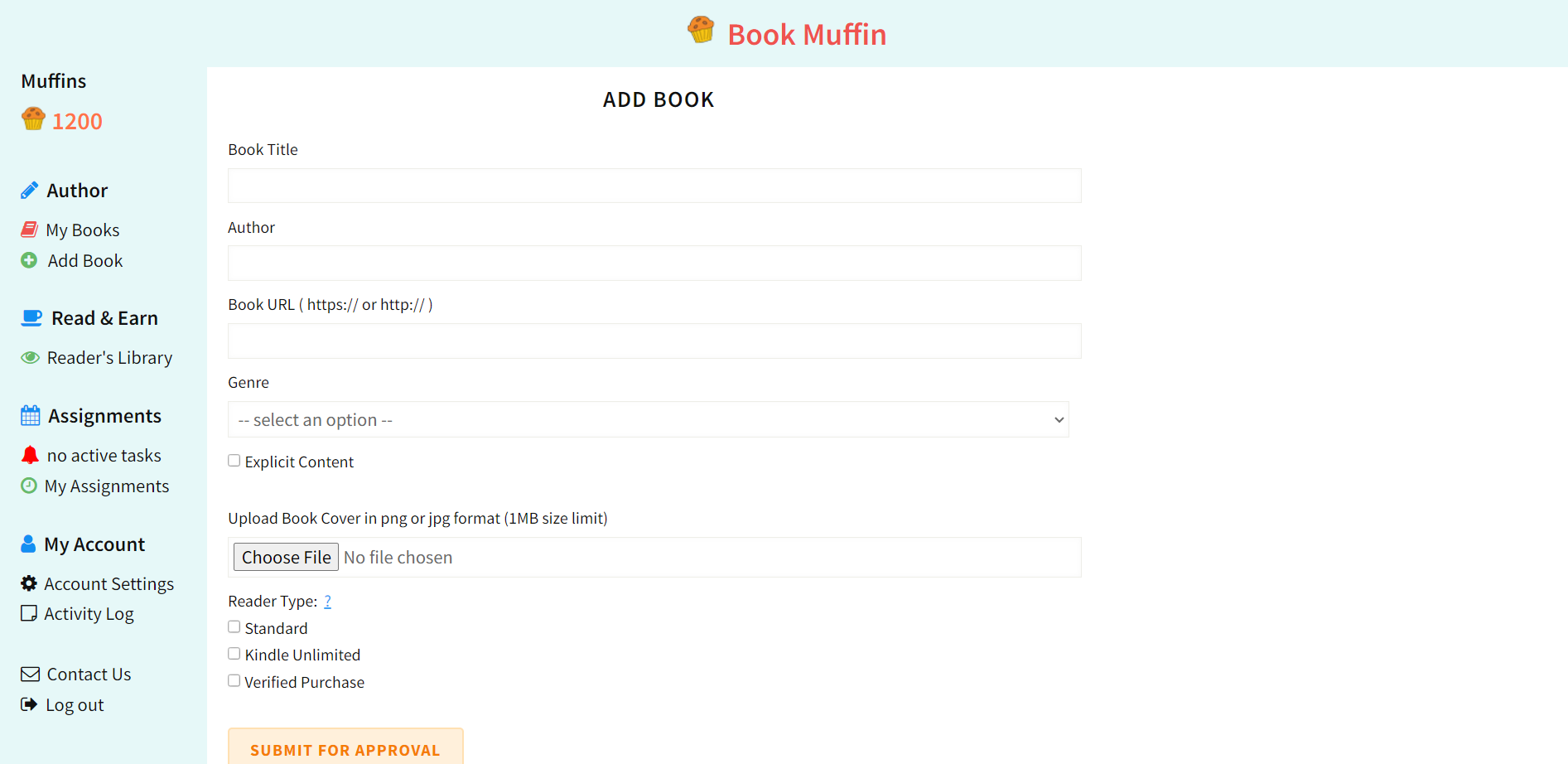Viewport: 1568px width, 764px height.
Task: Click the eye icon for Reader's Library
Action: click(x=30, y=358)
